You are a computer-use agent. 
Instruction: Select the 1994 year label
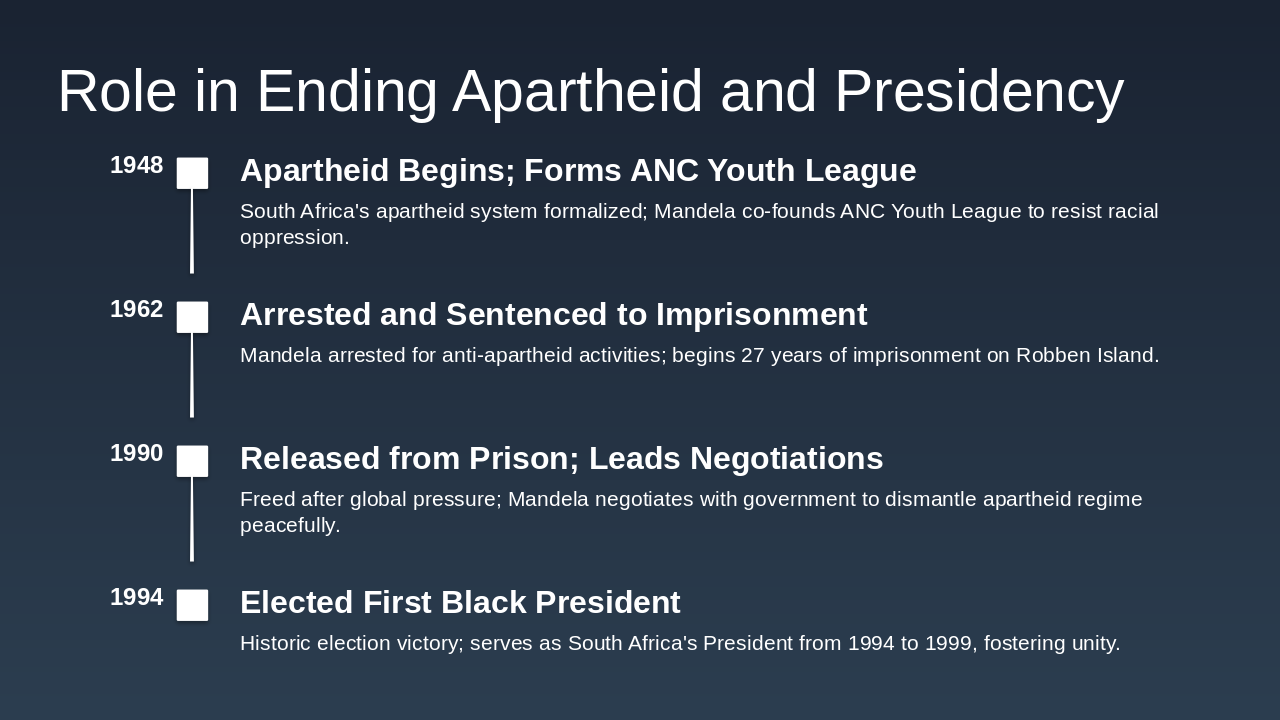pyautogui.click(x=136, y=598)
